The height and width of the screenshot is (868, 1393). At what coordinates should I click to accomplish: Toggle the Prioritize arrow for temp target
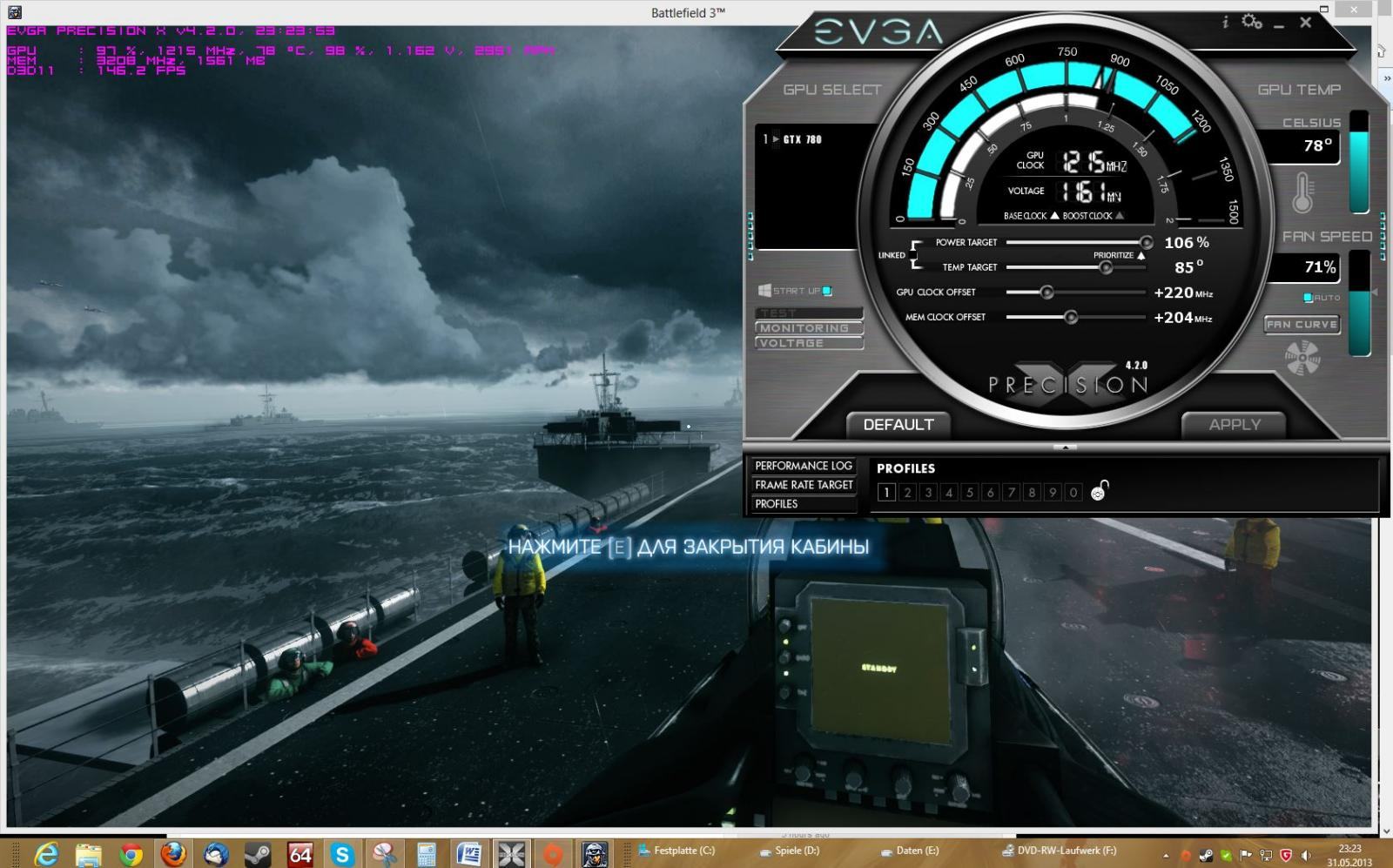coord(1141,255)
